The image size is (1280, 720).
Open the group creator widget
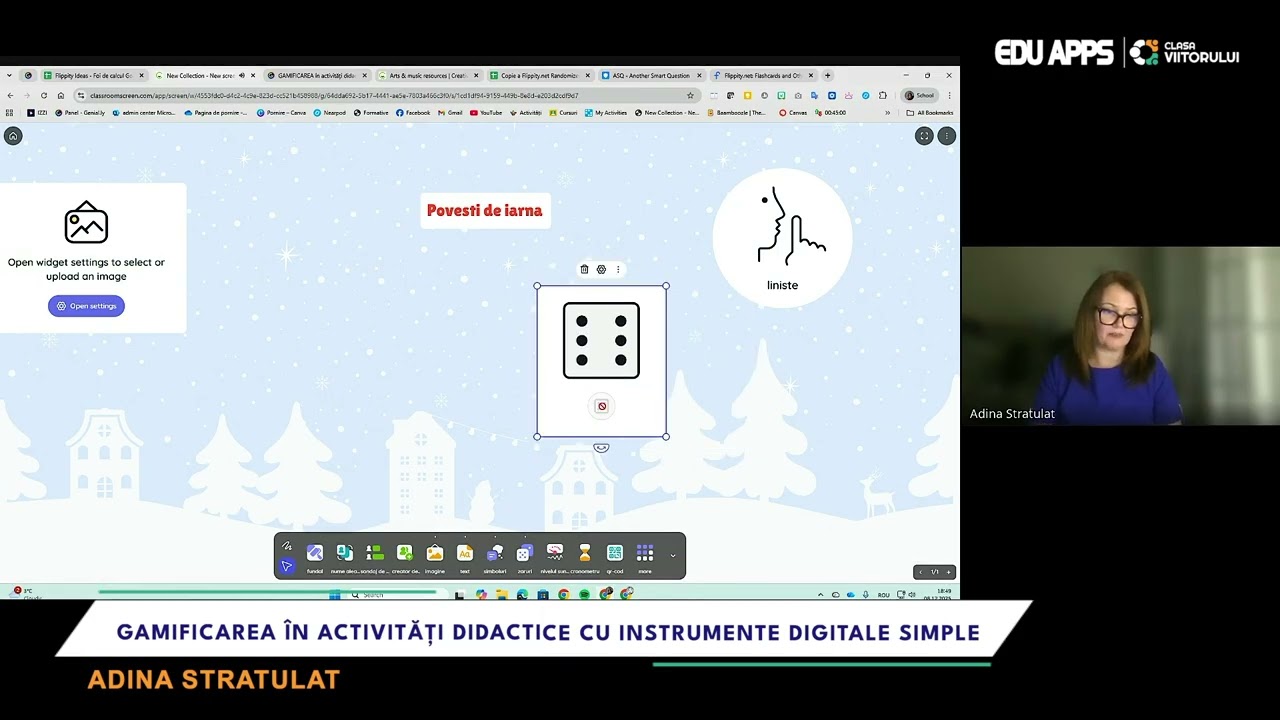coord(405,557)
